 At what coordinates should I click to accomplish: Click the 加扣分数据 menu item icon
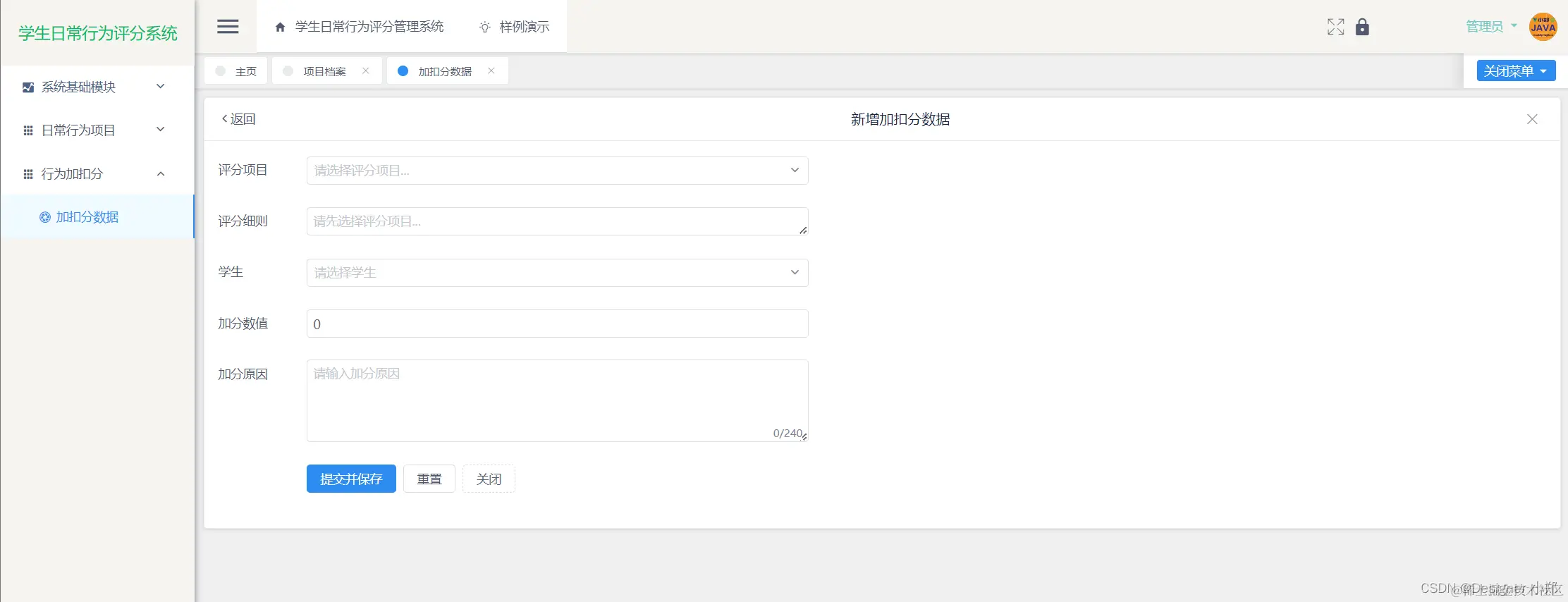[45, 217]
